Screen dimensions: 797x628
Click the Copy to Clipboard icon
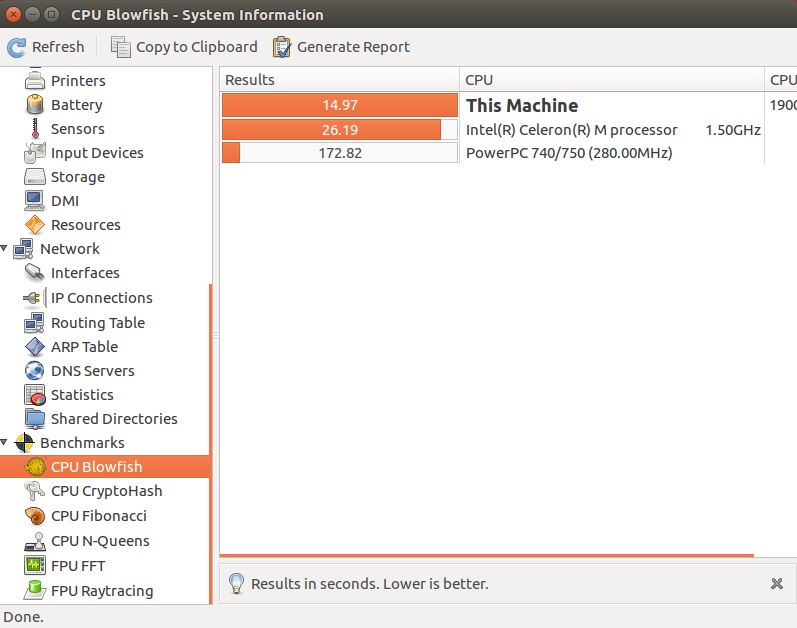click(121, 47)
